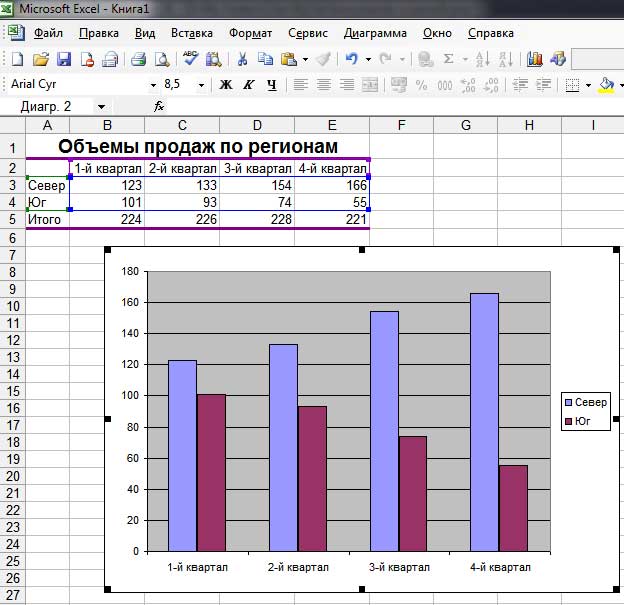This screenshot has height=605, width=624.
Task: Run the spell check tool
Action: pyautogui.click(x=191, y=59)
